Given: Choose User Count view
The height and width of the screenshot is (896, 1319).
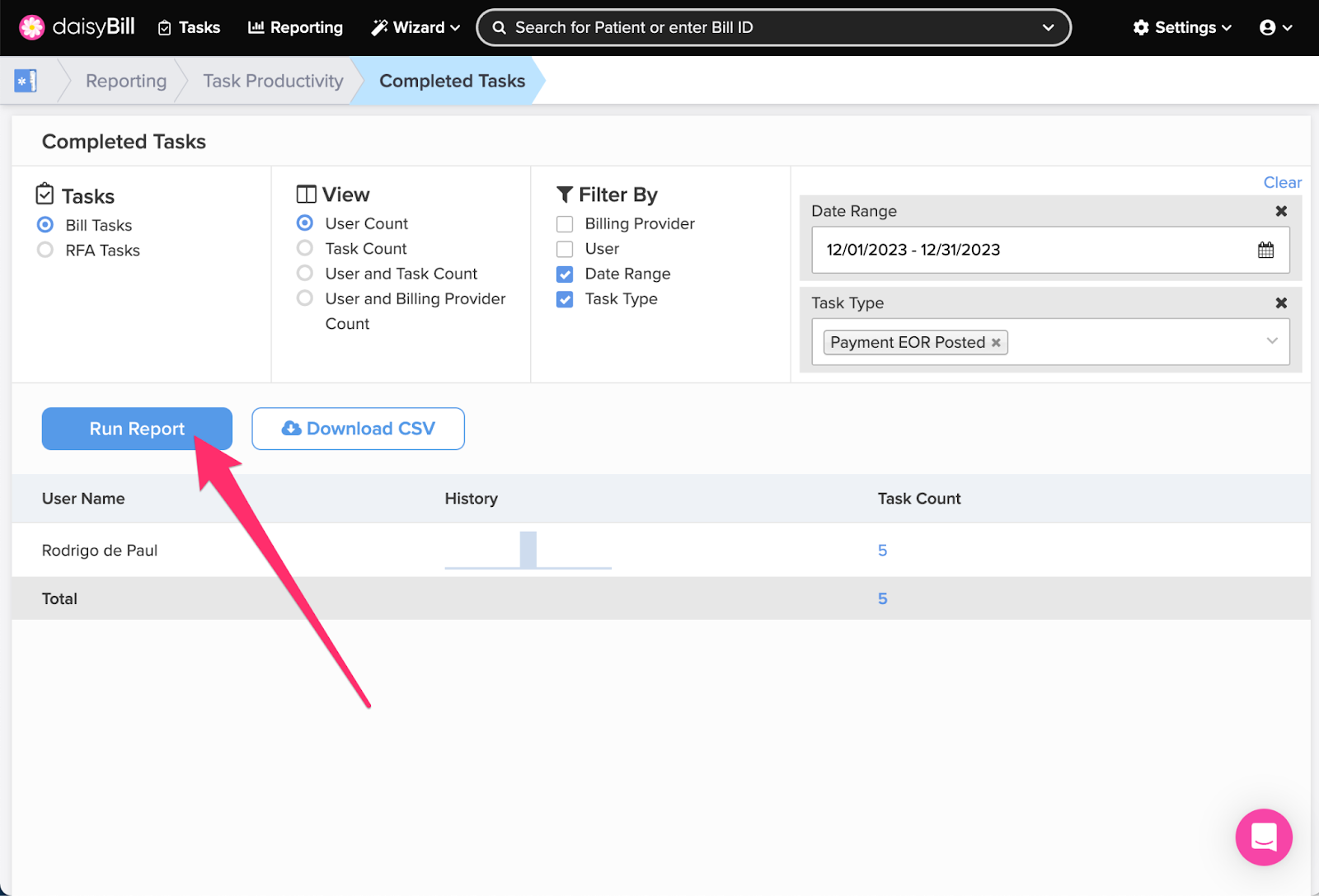Looking at the screenshot, I should (x=305, y=223).
